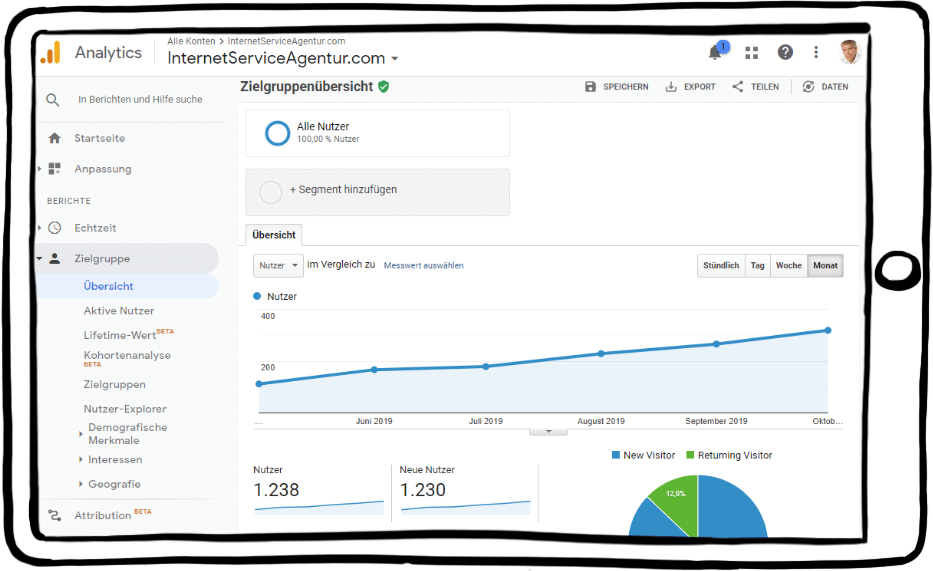933x571 pixels.
Task: Click the Google Analytics logo
Action: click(x=51, y=52)
